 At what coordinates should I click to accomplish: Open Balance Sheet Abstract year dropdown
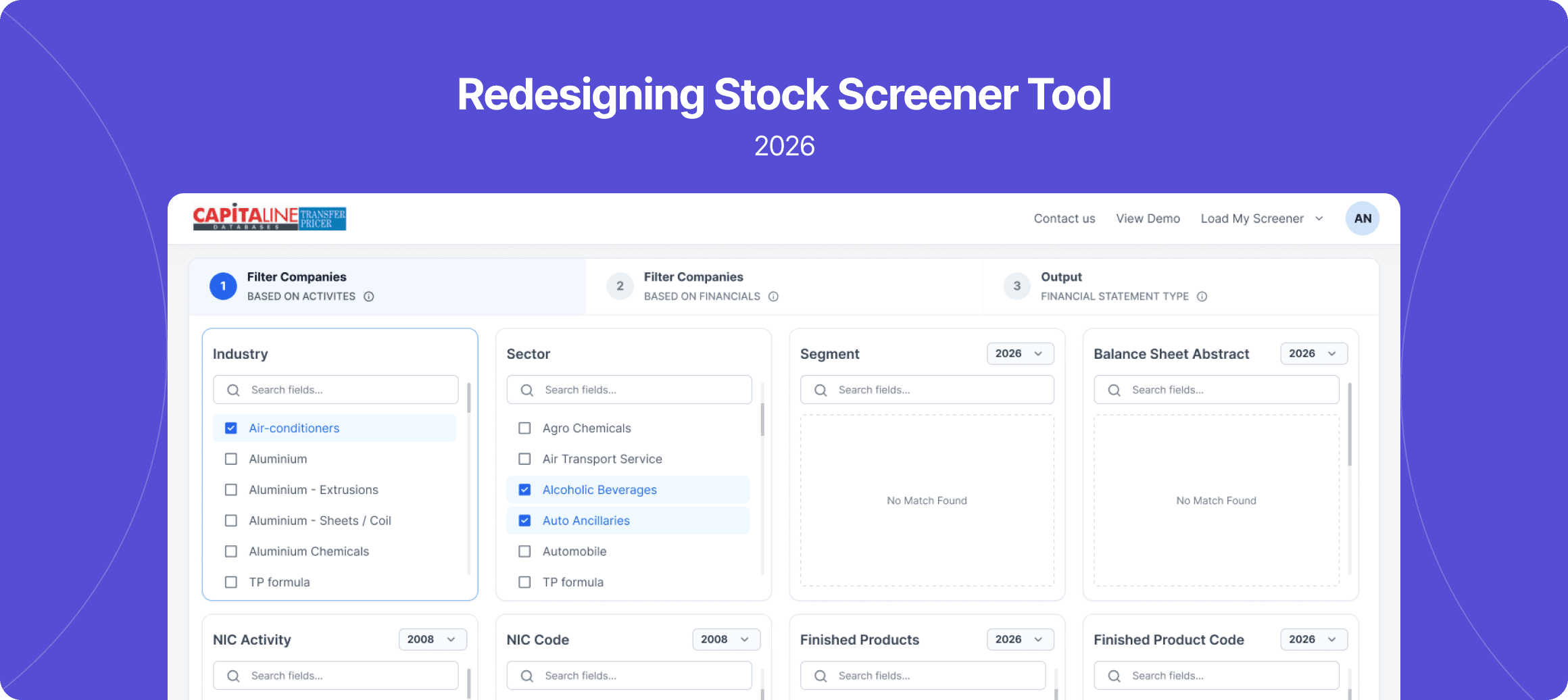pos(1314,353)
